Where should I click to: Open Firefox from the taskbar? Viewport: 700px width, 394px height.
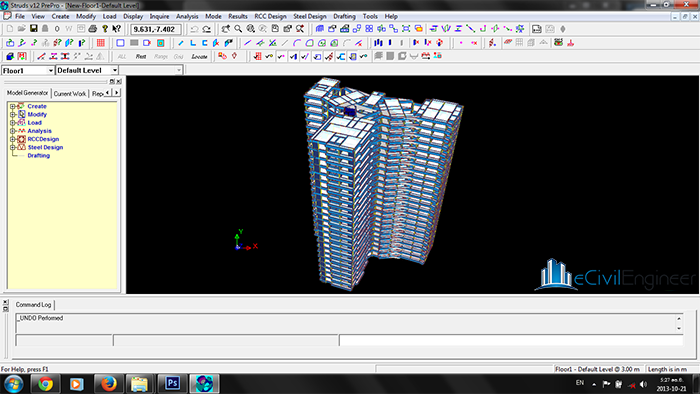click(x=108, y=384)
